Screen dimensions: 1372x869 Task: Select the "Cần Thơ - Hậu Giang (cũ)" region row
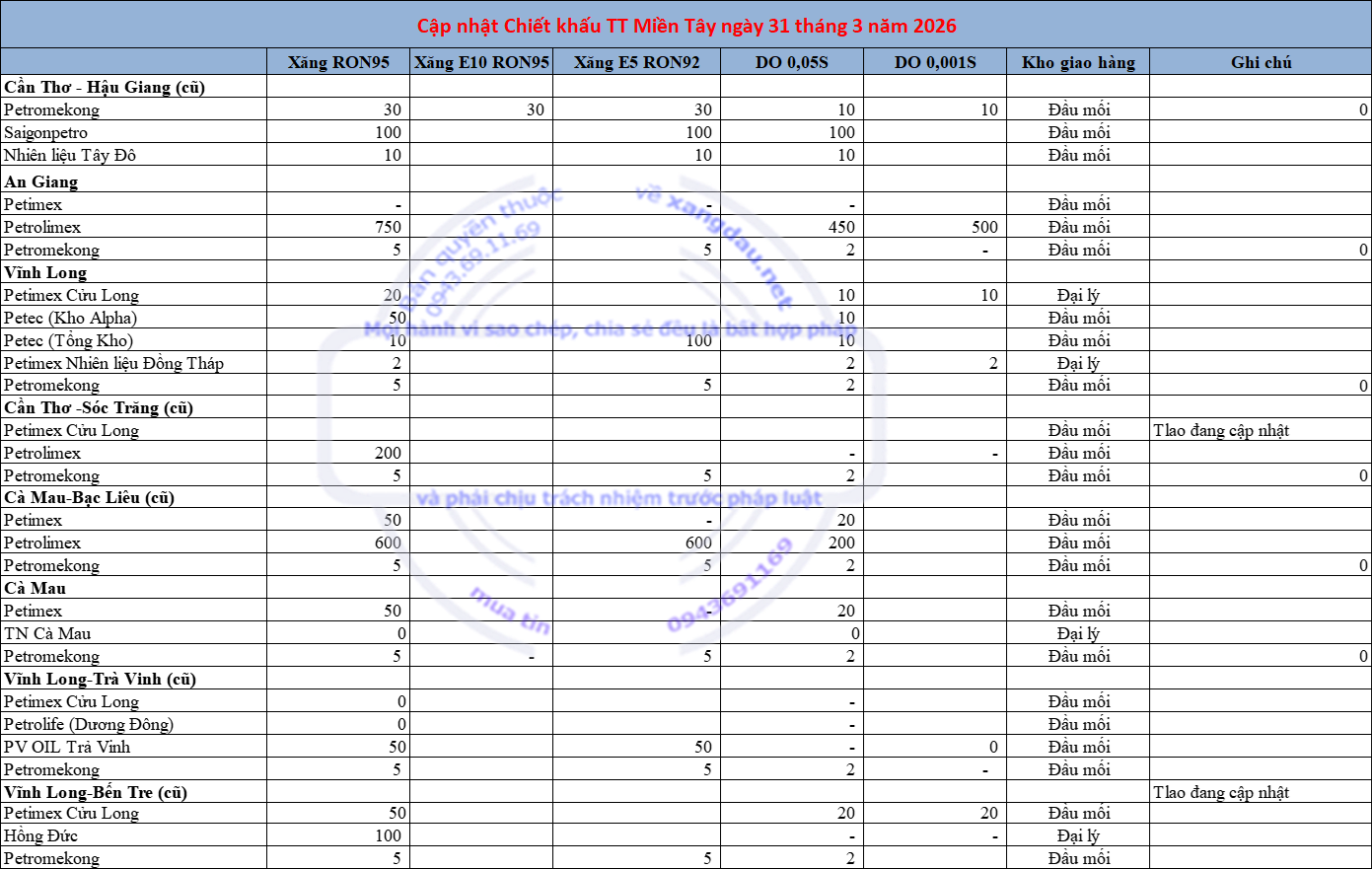105,87
